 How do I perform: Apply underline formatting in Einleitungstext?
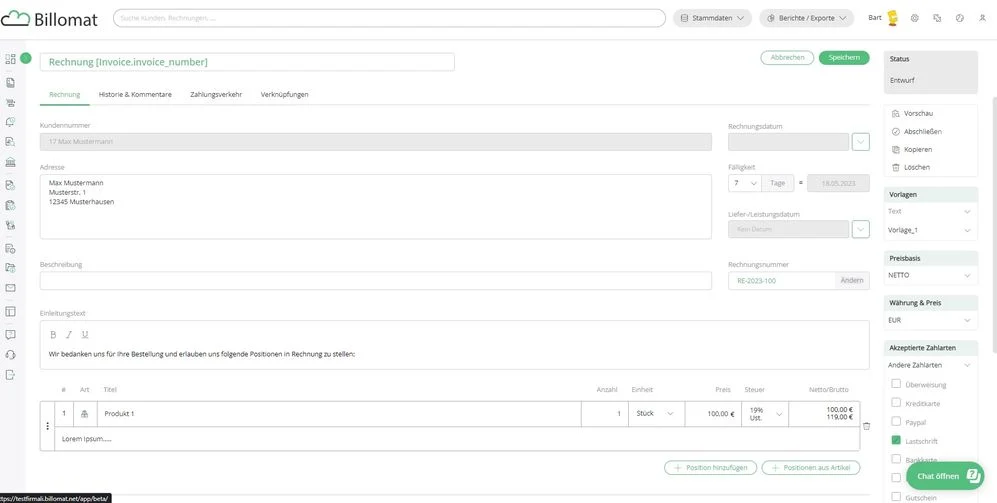tap(85, 334)
